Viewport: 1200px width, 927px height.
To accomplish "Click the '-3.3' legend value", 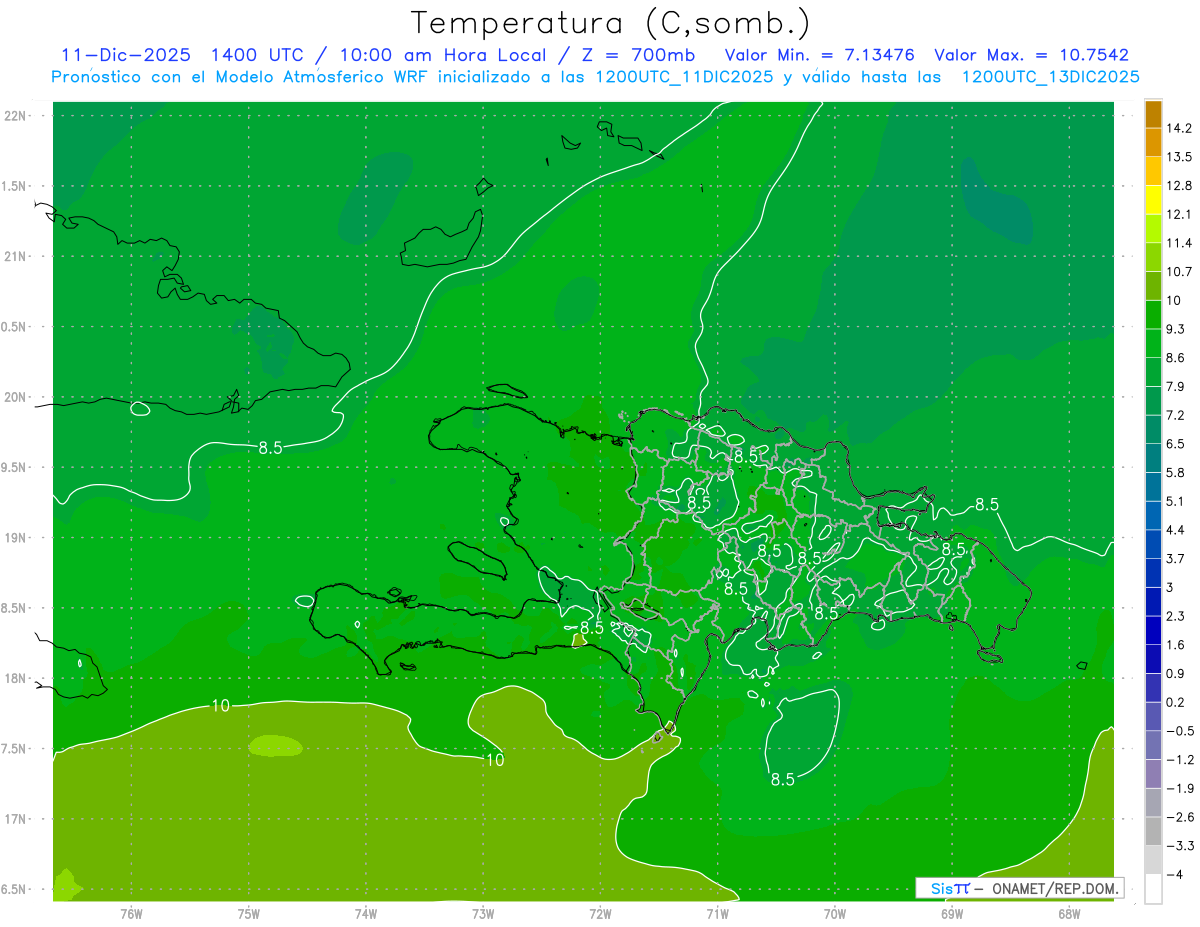I will (x=1179, y=846).
